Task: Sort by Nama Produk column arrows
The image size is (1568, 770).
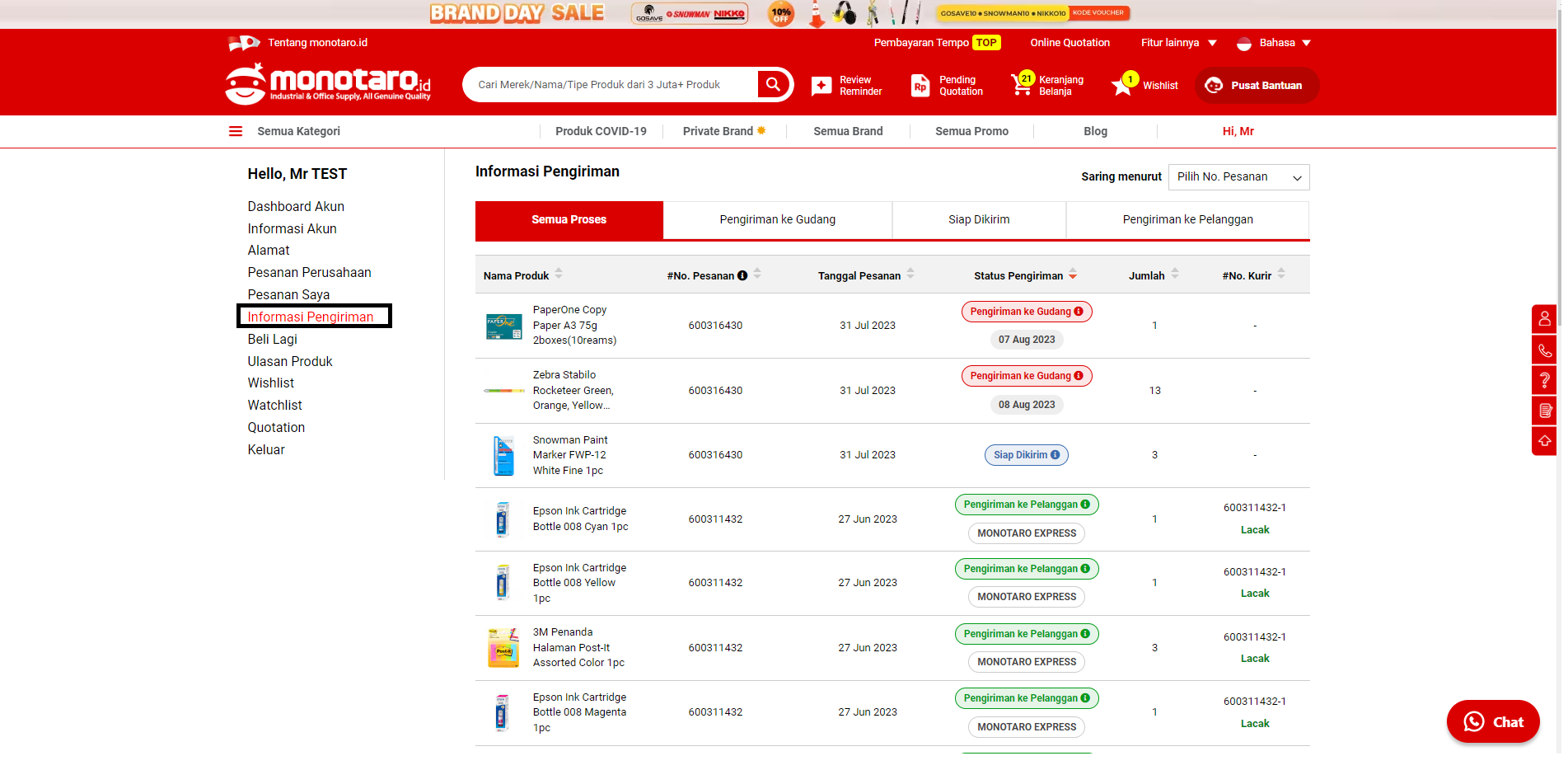Action: pos(559,273)
